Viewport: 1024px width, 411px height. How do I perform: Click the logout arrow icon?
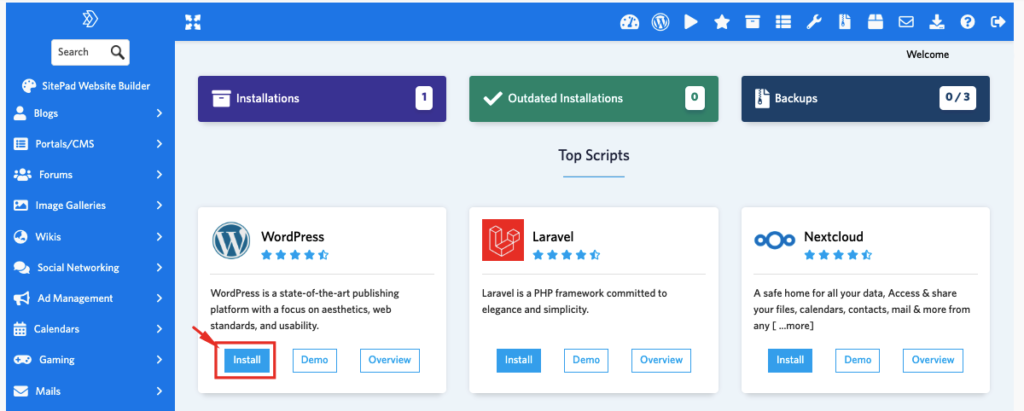pos(998,22)
